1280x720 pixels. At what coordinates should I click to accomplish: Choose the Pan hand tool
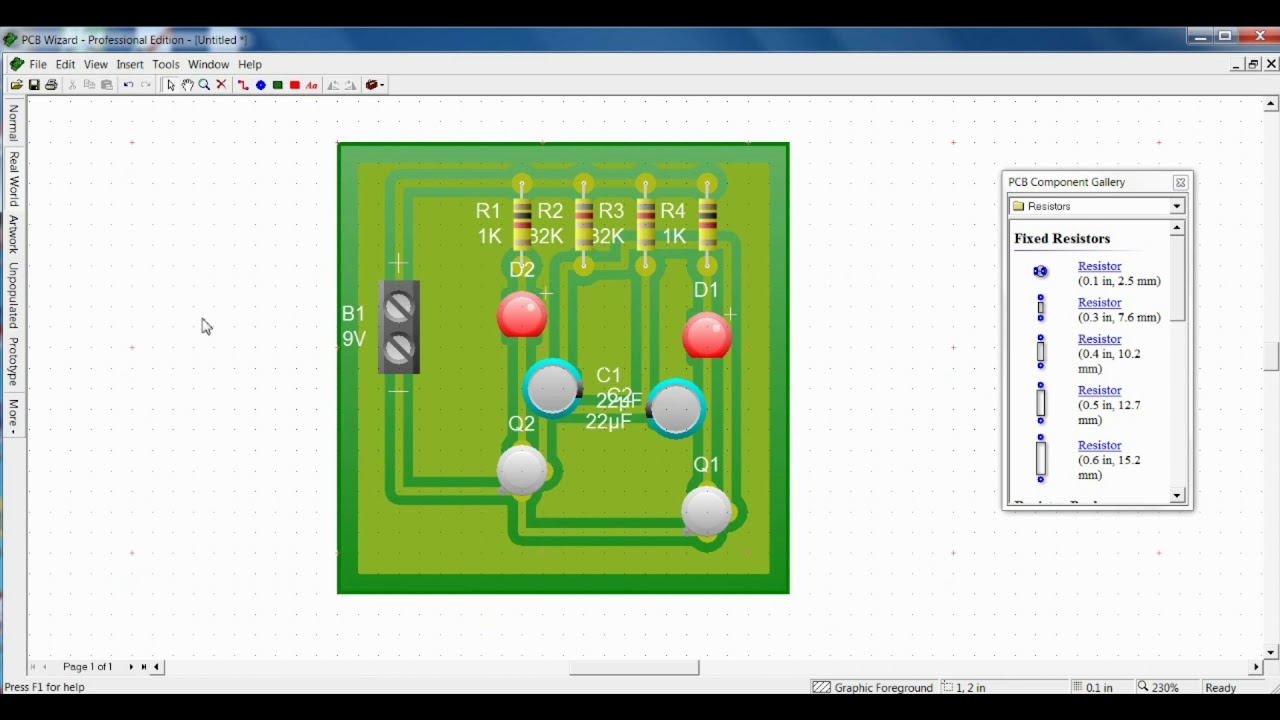187,85
